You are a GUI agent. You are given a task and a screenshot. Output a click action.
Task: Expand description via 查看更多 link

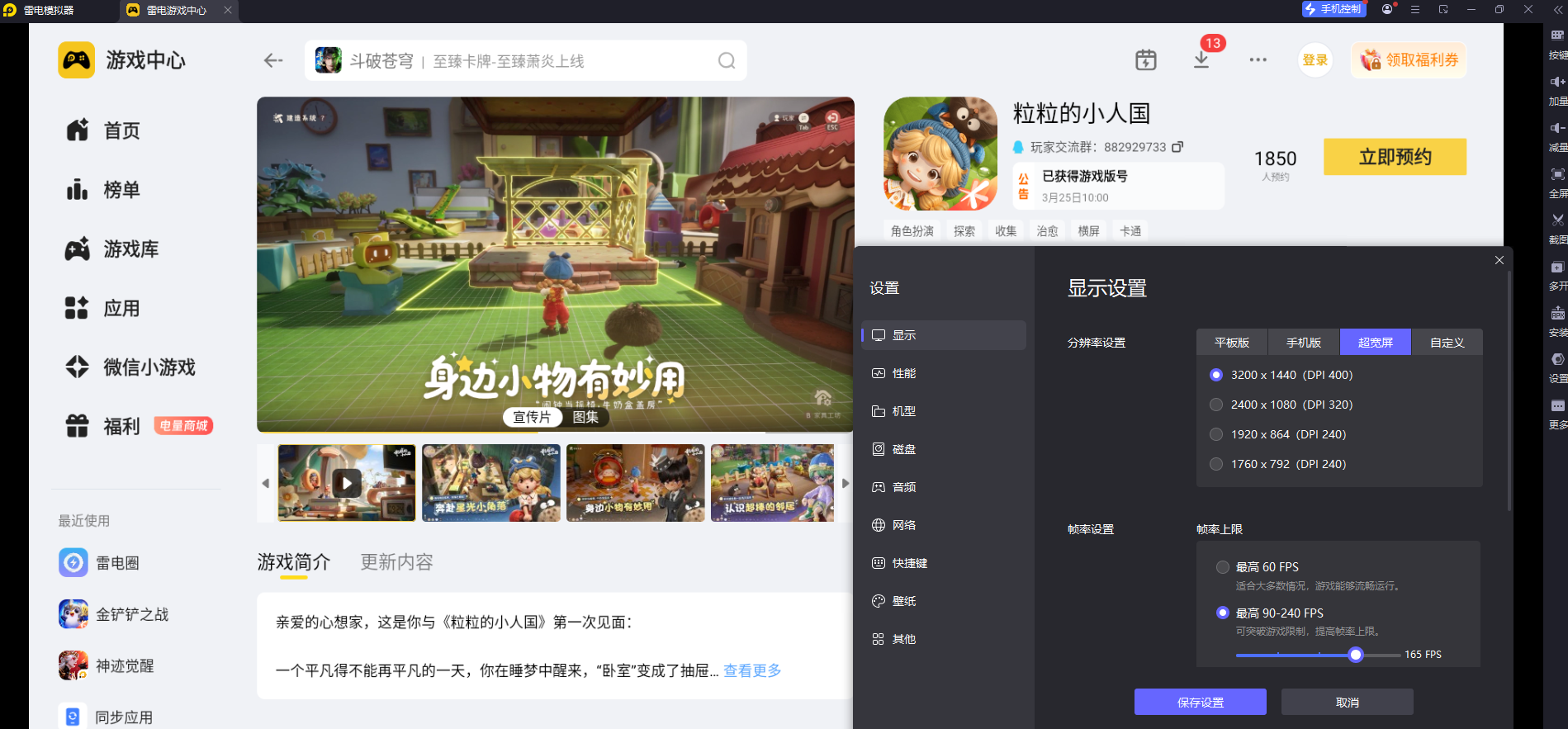click(x=751, y=670)
